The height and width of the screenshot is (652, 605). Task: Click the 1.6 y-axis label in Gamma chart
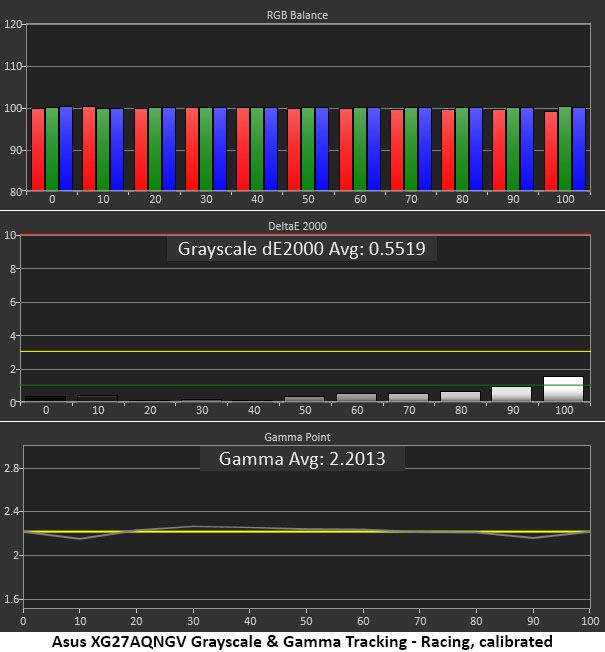point(11,599)
